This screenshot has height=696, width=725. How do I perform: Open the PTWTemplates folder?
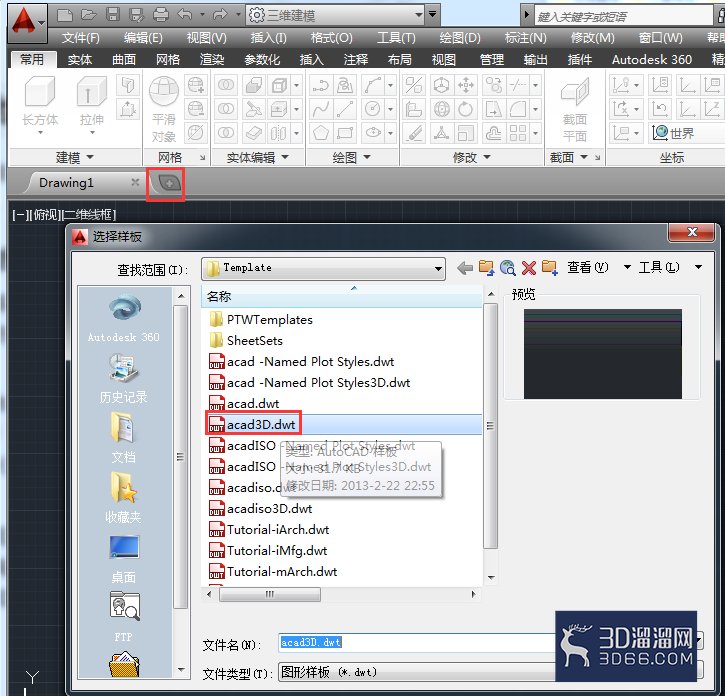(x=269, y=320)
